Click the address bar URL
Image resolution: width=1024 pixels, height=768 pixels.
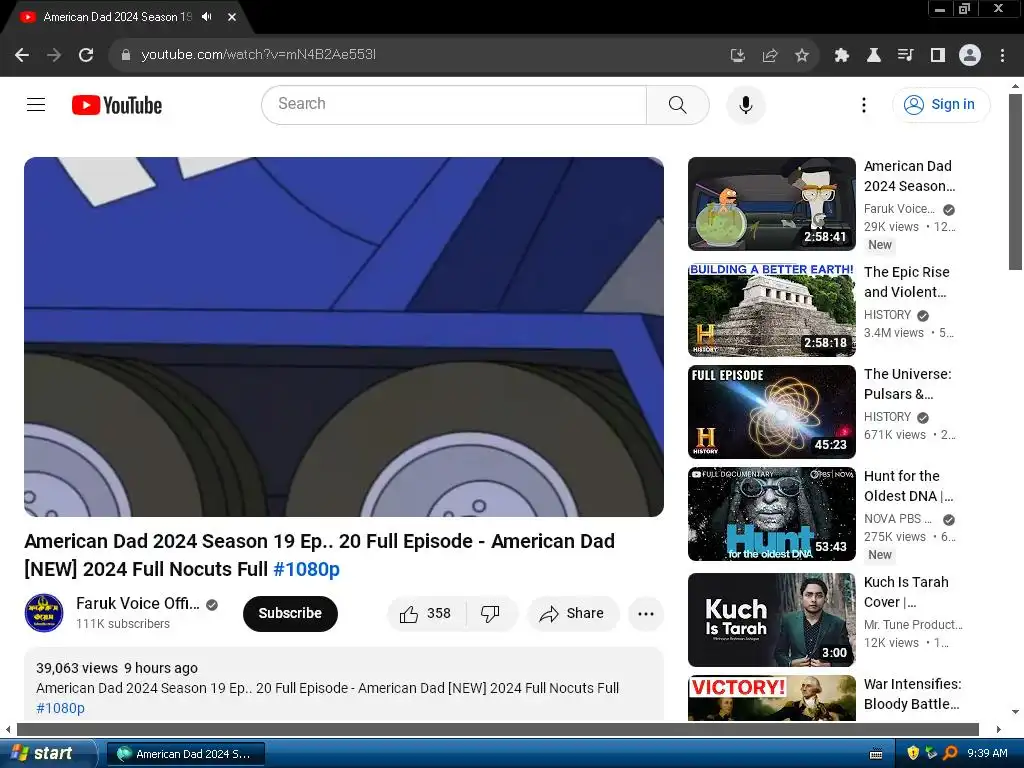259,55
